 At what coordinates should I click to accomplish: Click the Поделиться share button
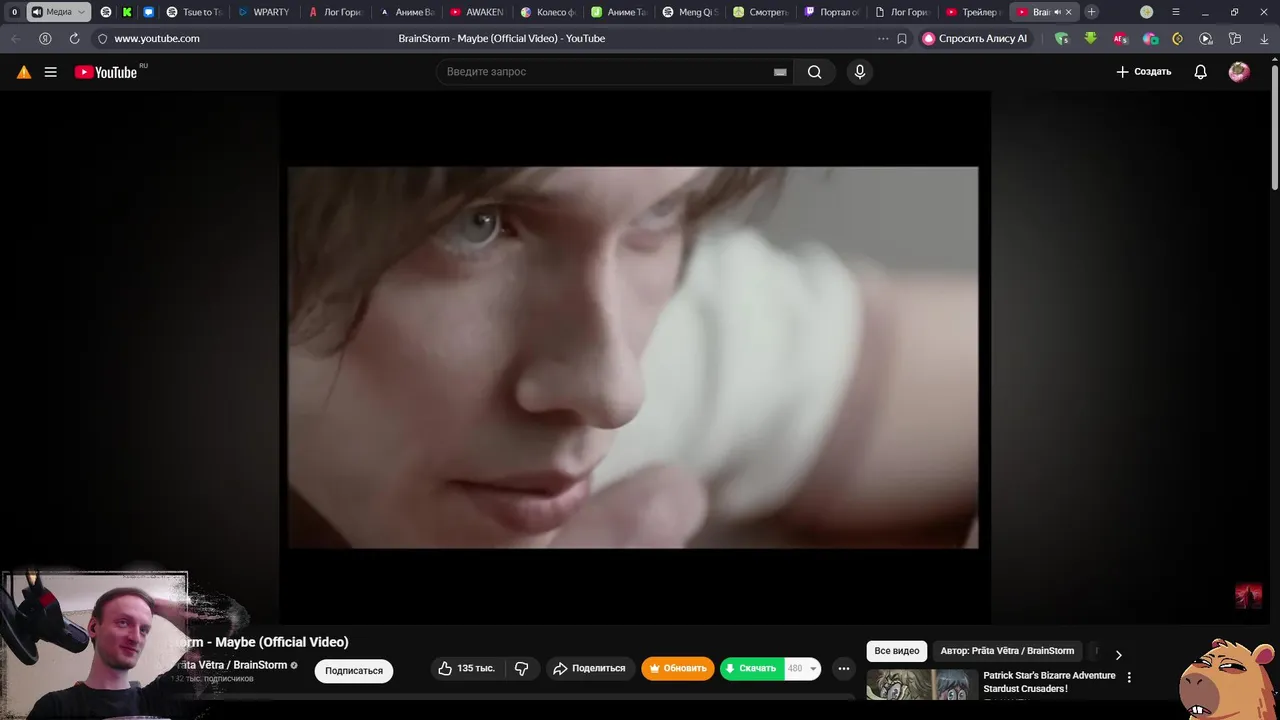click(589, 668)
